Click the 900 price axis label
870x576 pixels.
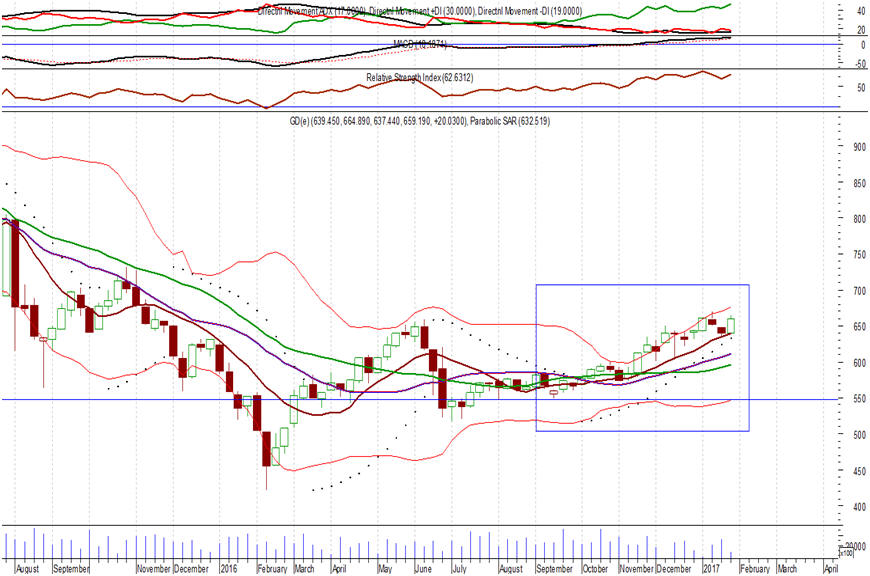[x=859, y=147]
